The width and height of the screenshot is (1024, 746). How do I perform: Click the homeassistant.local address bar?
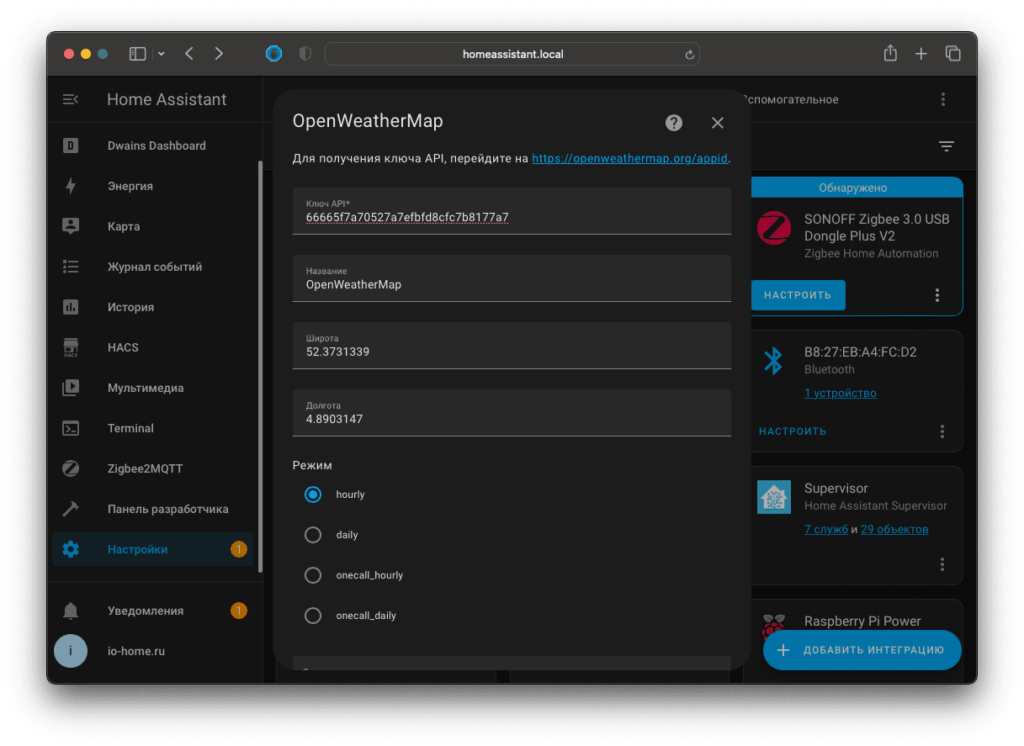pos(512,54)
